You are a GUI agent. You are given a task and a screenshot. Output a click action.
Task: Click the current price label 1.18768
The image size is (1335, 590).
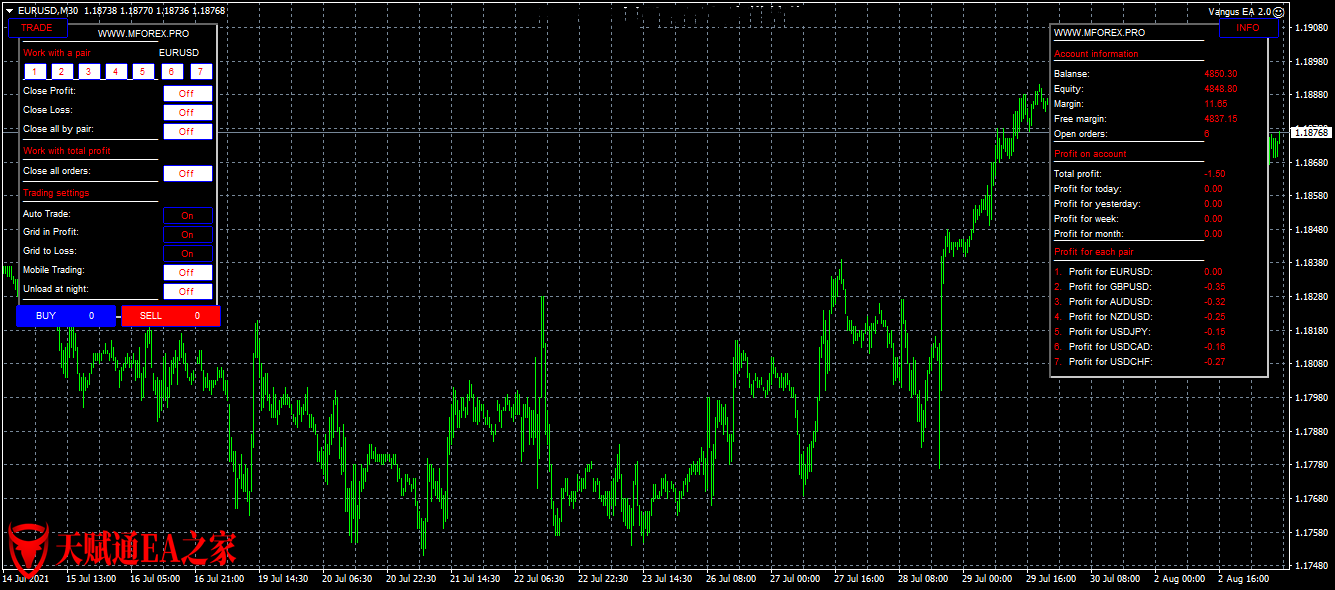pyautogui.click(x=1310, y=132)
